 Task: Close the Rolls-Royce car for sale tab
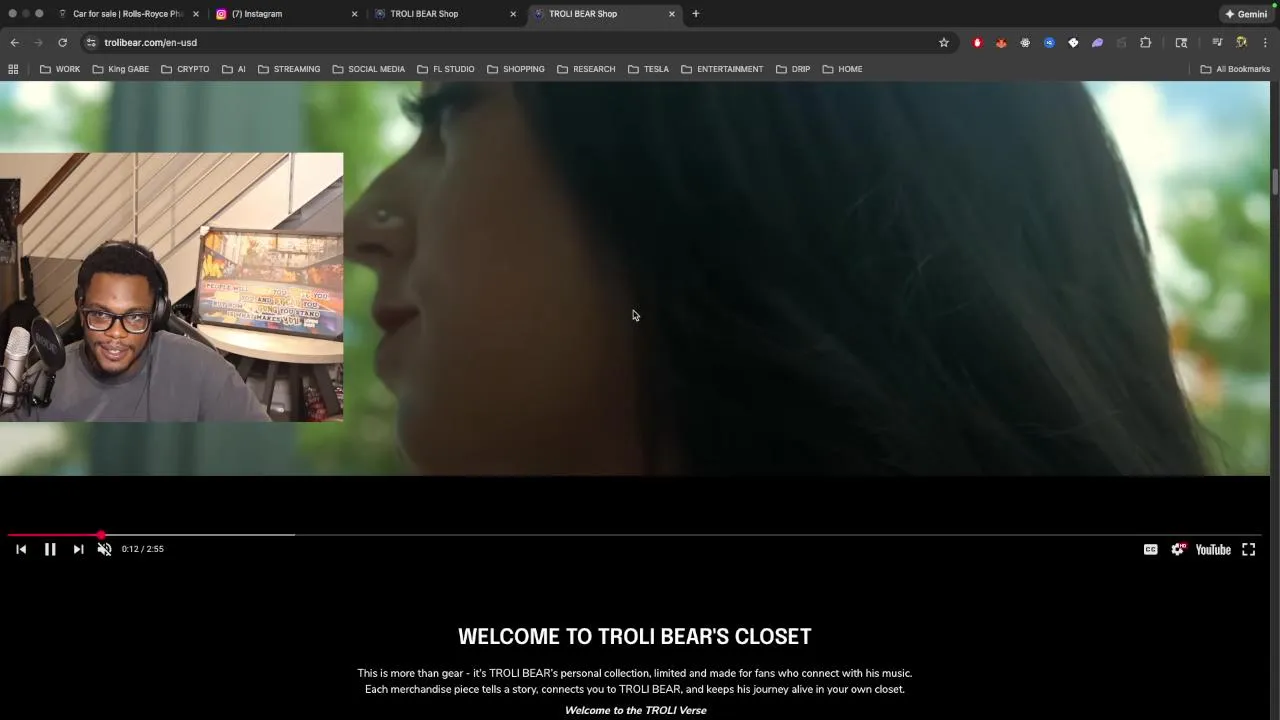[196, 14]
